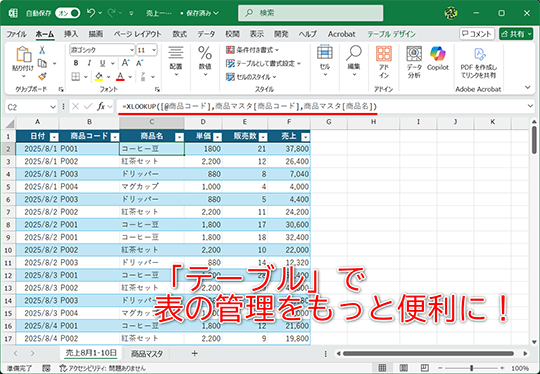Switch to the 挿入 tab
This screenshot has height=374, width=540.
tap(71, 34)
